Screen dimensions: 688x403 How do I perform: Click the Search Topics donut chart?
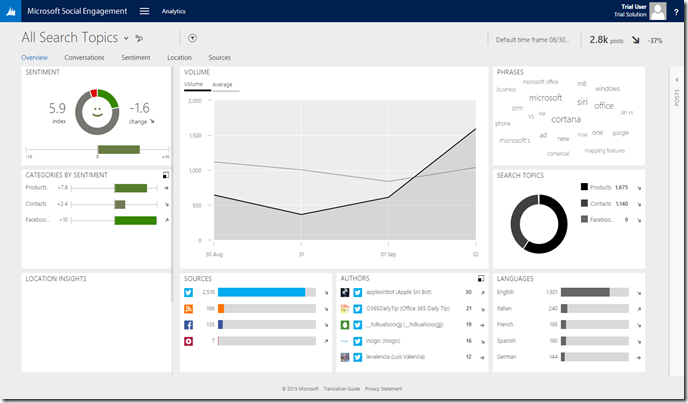pos(538,224)
